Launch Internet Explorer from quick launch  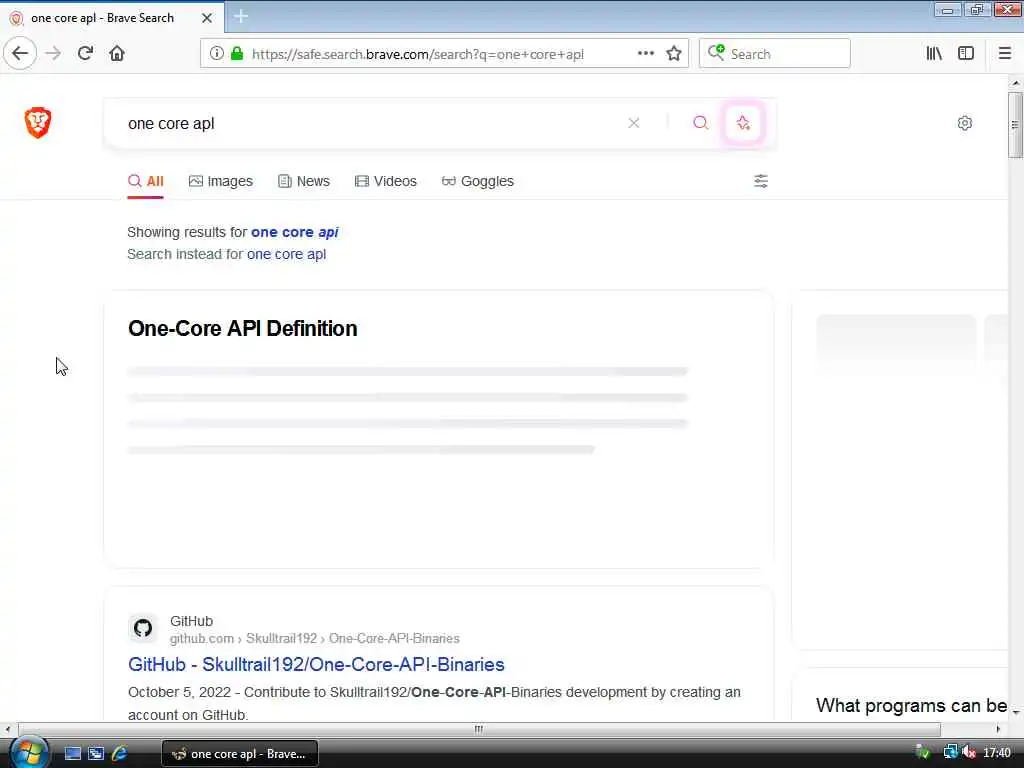pos(120,754)
